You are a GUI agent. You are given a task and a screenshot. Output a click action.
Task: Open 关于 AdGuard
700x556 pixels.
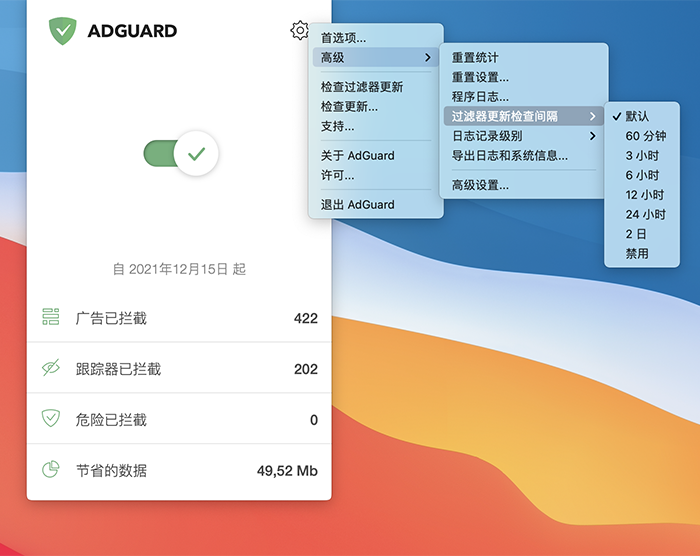[x=376, y=155]
